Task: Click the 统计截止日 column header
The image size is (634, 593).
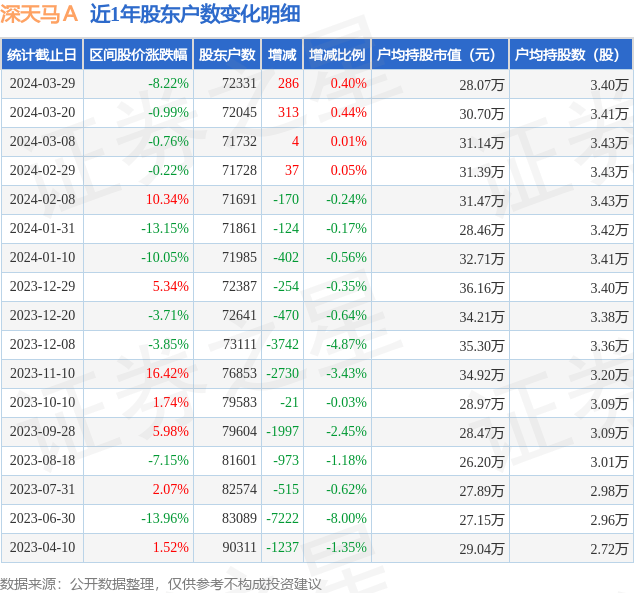Action: 41,55
